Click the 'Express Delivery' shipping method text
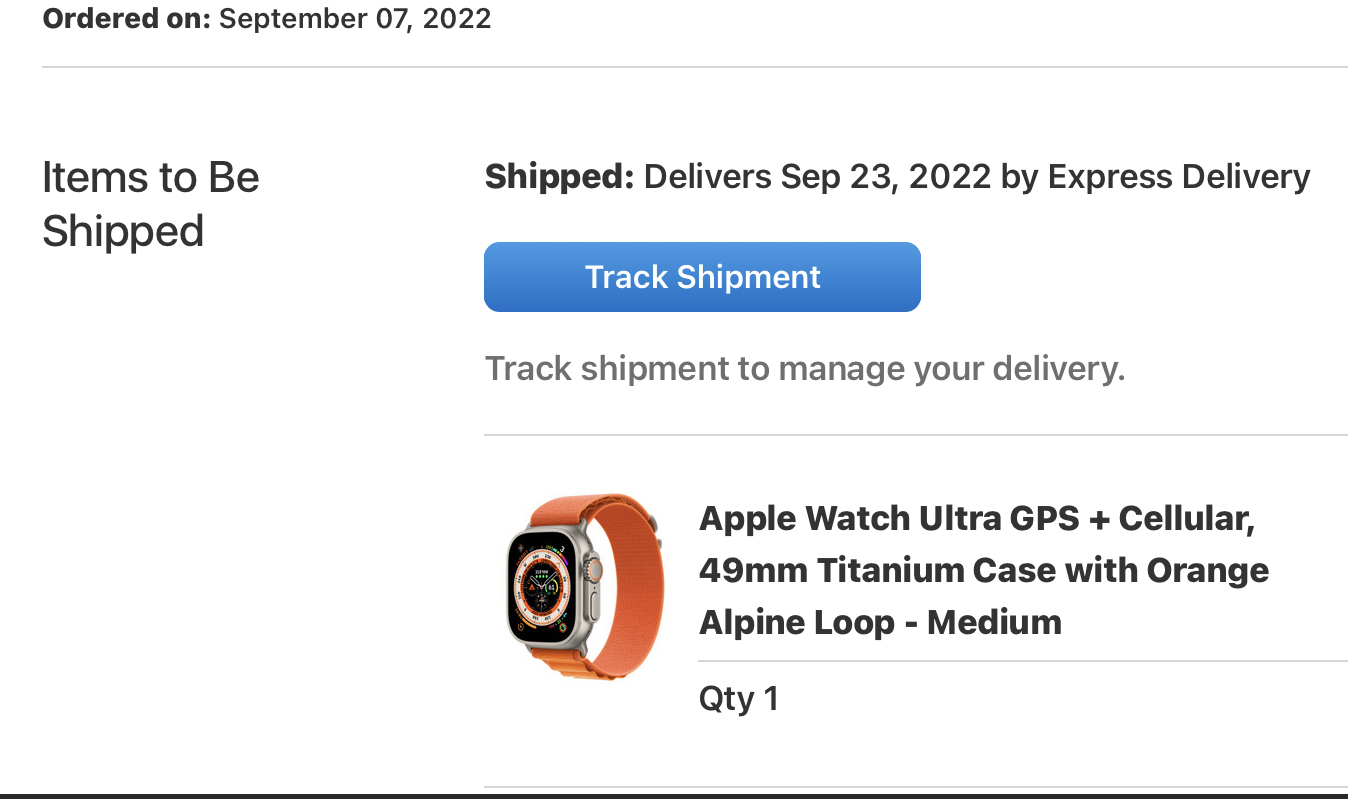 click(x=1178, y=177)
